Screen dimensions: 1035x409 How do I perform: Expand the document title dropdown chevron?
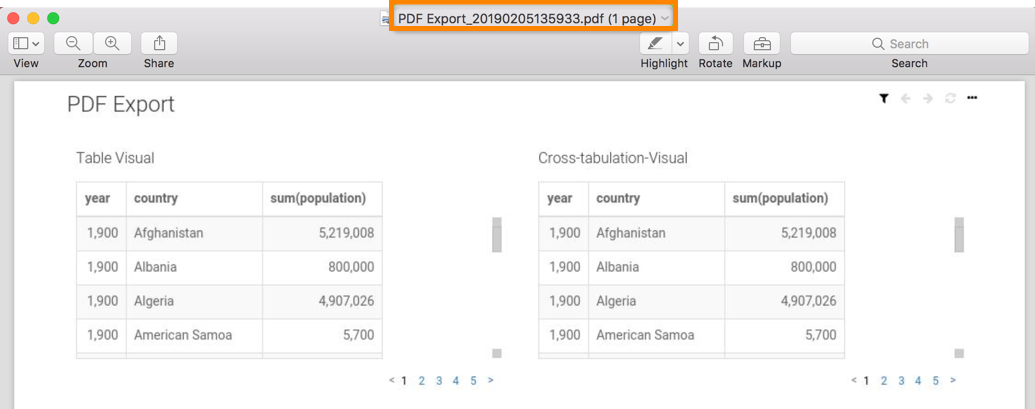pos(665,19)
